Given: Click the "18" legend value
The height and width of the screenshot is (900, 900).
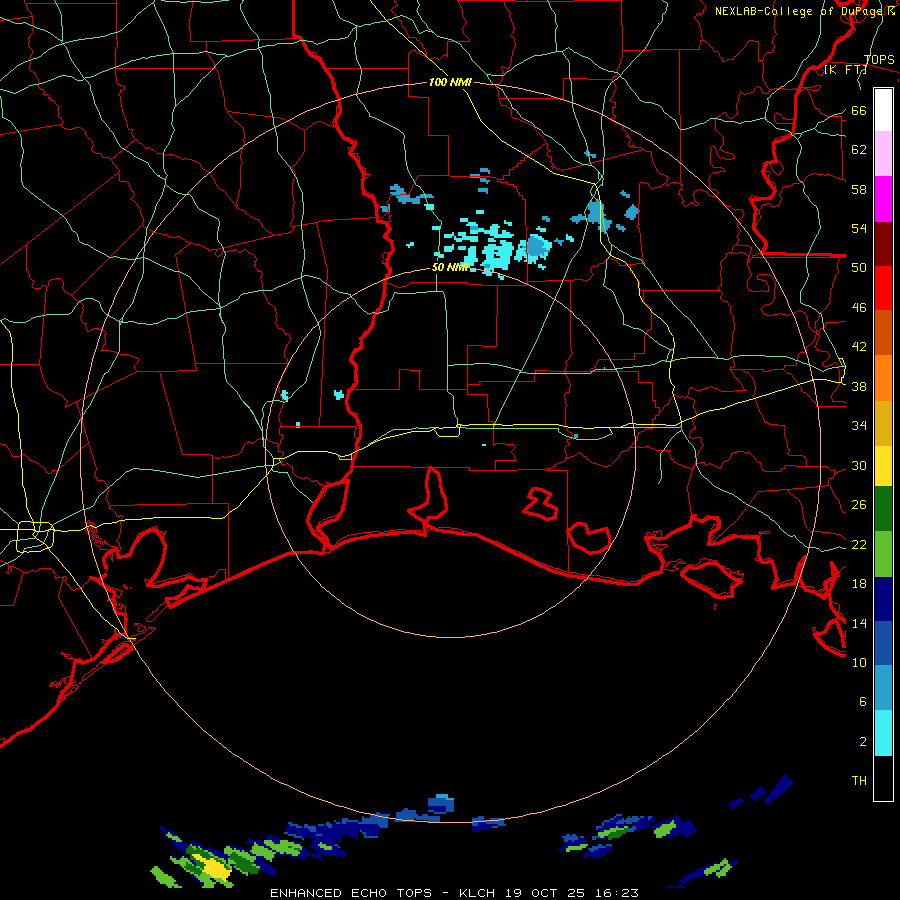Looking at the screenshot, I should pyautogui.click(x=859, y=584).
